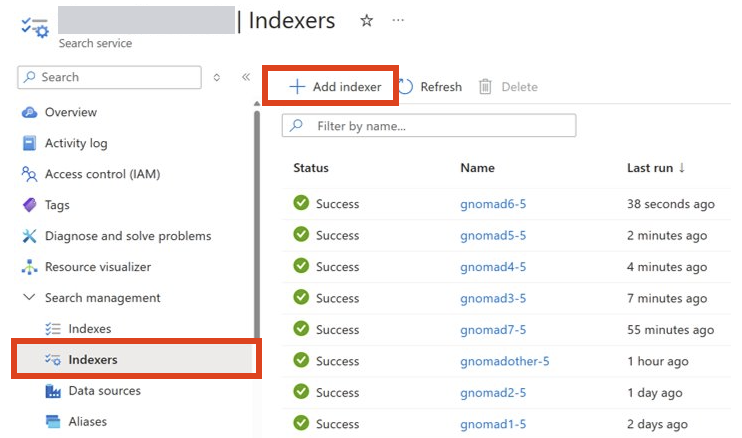
Task: Click the success checkmark for gnomad5-5
Action: click(x=301, y=234)
